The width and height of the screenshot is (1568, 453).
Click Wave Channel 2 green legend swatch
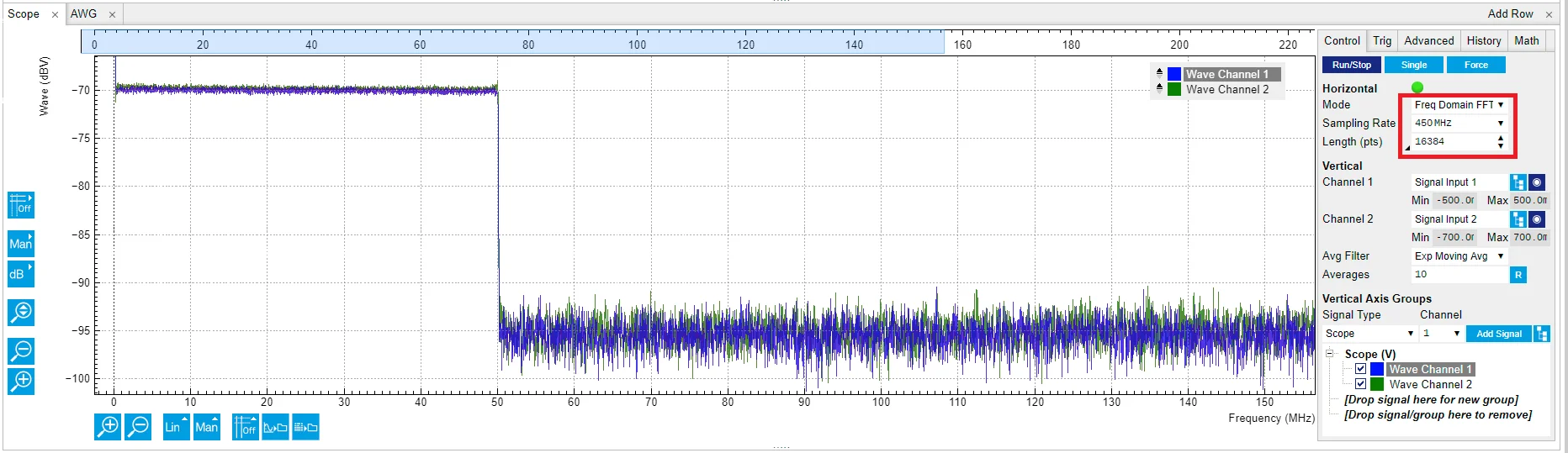[x=1174, y=89]
